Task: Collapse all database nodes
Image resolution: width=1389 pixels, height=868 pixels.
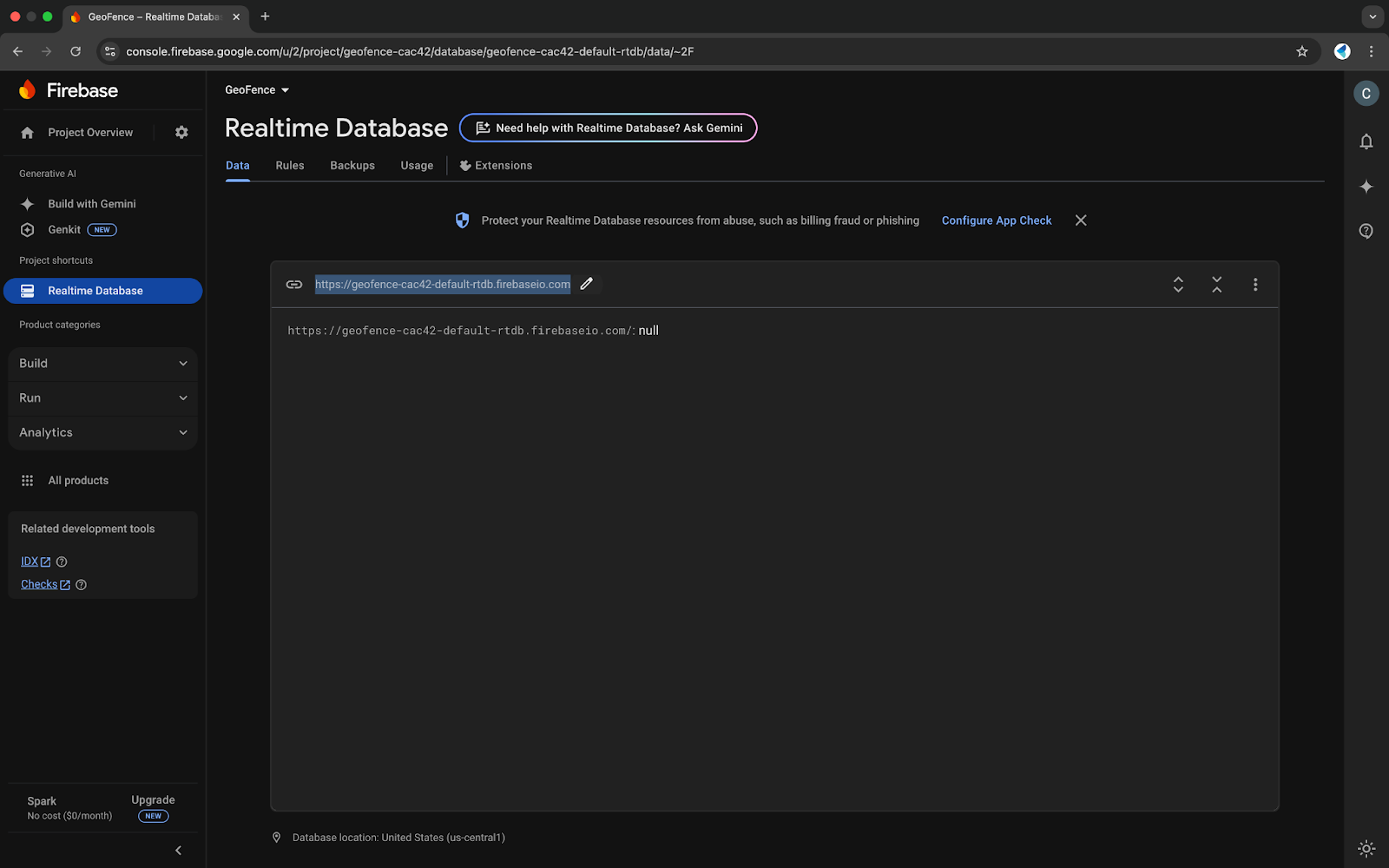Action: tap(1217, 285)
